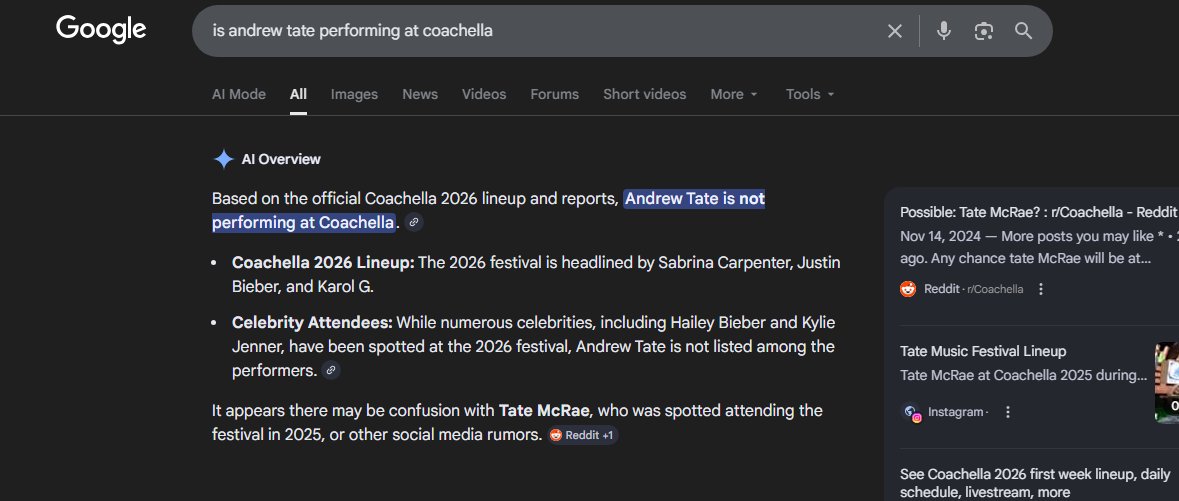
Task: Click 'Tate McRae at Coachella 2025 during...' snippet
Action: 1023,375
